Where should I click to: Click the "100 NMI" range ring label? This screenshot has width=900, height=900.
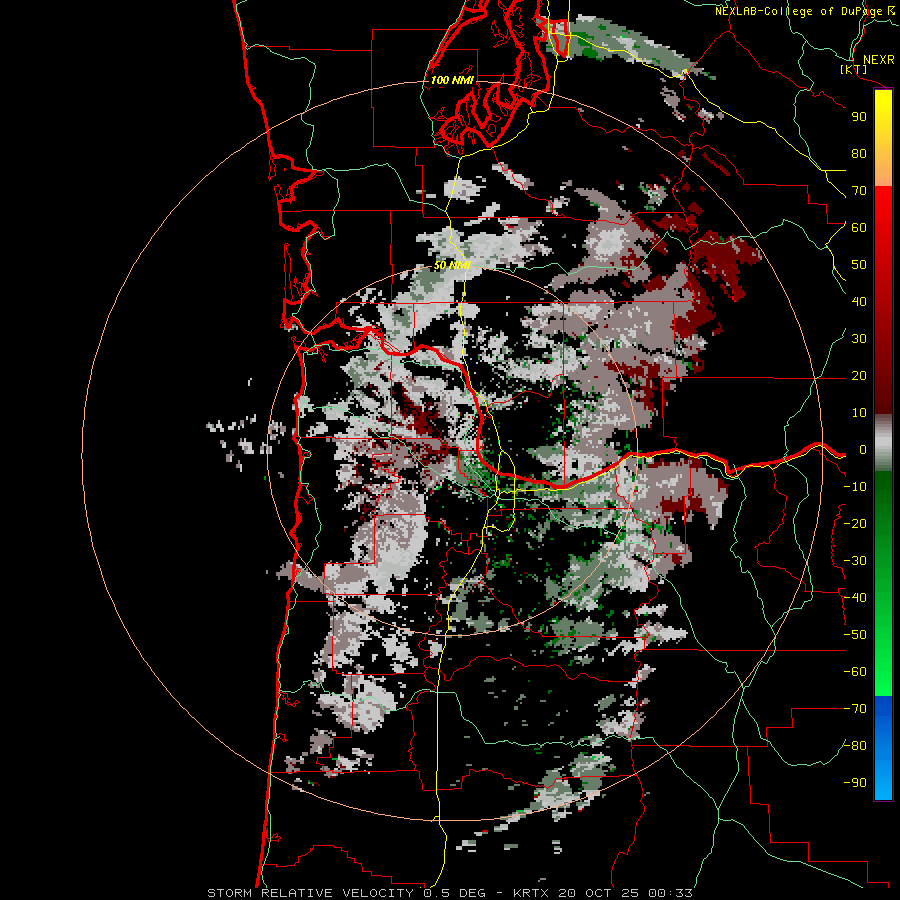coord(452,80)
